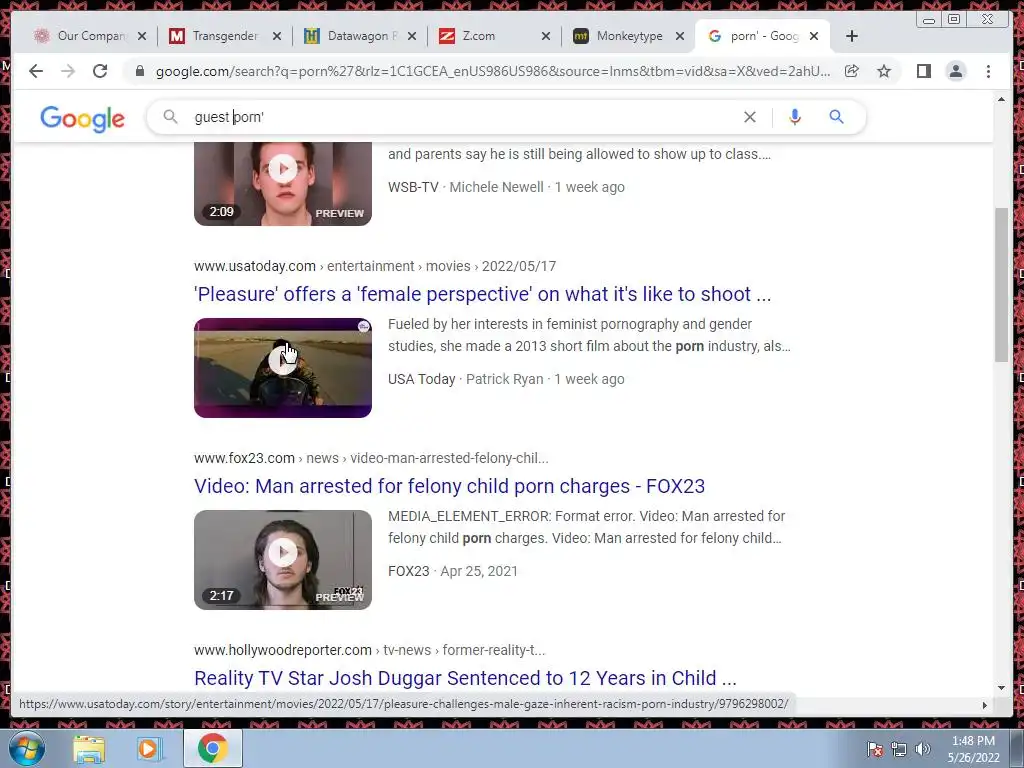The height and width of the screenshot is (768, 1024).
Task: Open a new tab
Action: coord(852,36)
